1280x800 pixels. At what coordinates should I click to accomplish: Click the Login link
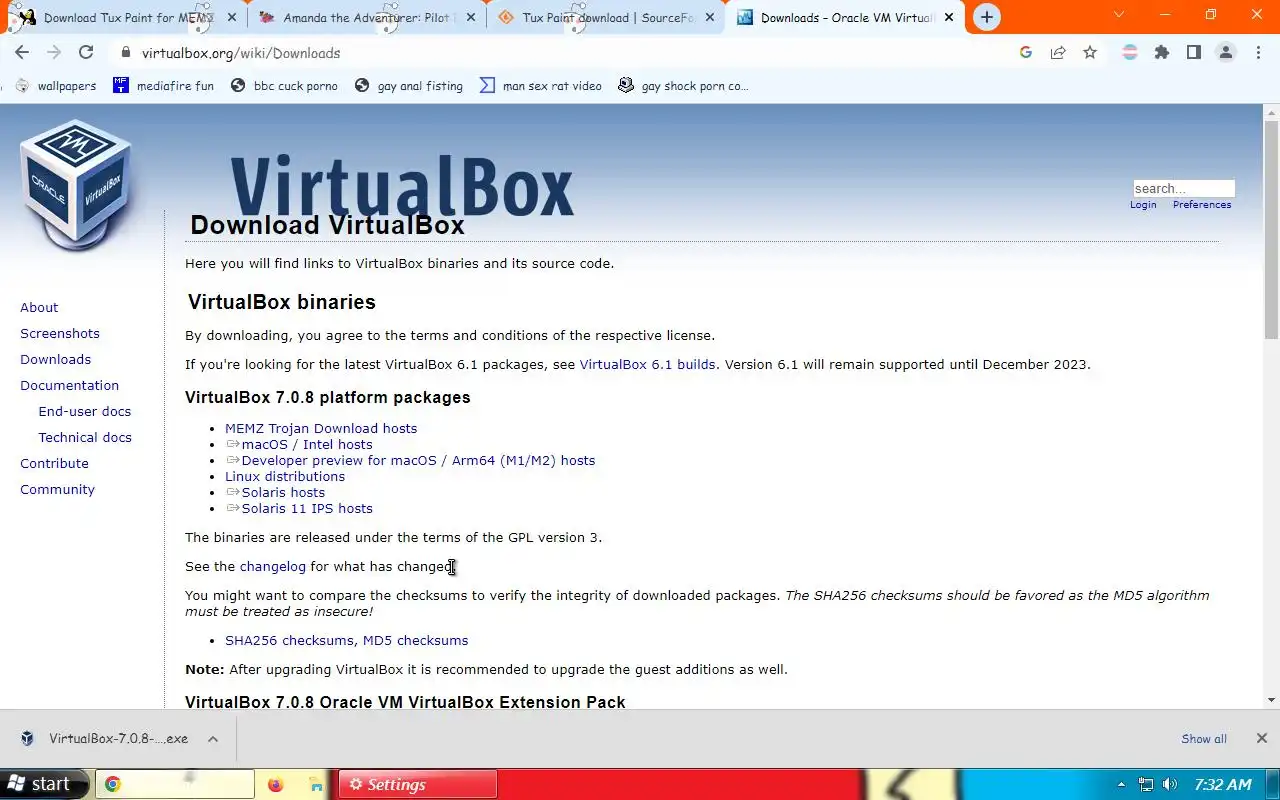(1143, 205)
